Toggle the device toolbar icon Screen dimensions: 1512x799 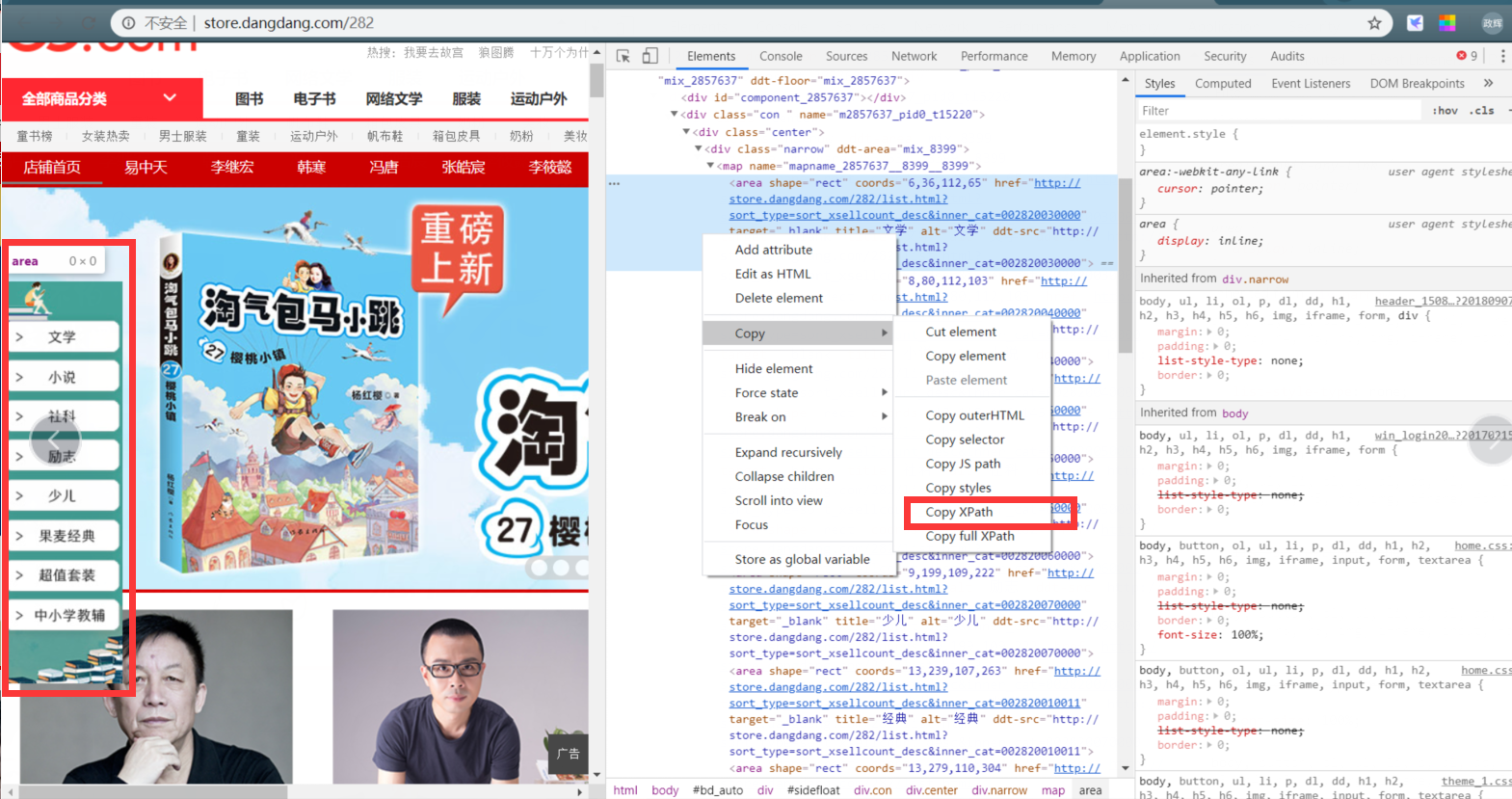(650, 56)
